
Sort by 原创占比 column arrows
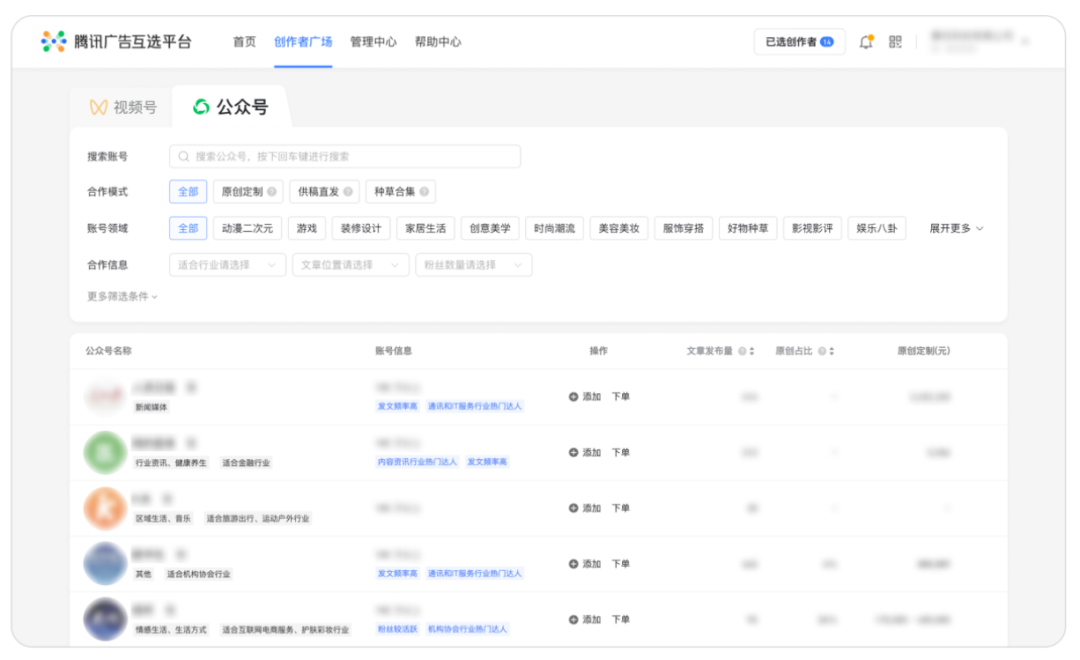pos(831,351)
